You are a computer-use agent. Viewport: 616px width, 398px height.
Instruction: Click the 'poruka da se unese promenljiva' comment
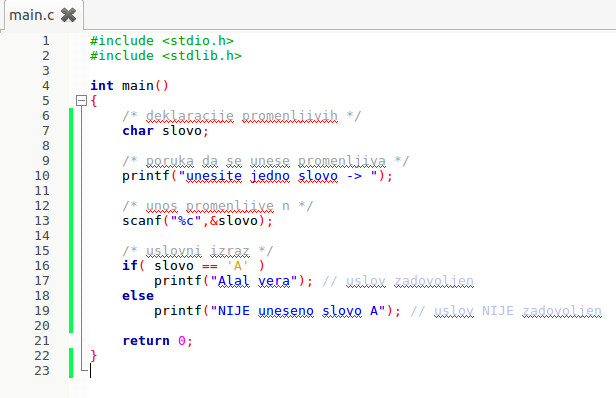tap(266, 161)
